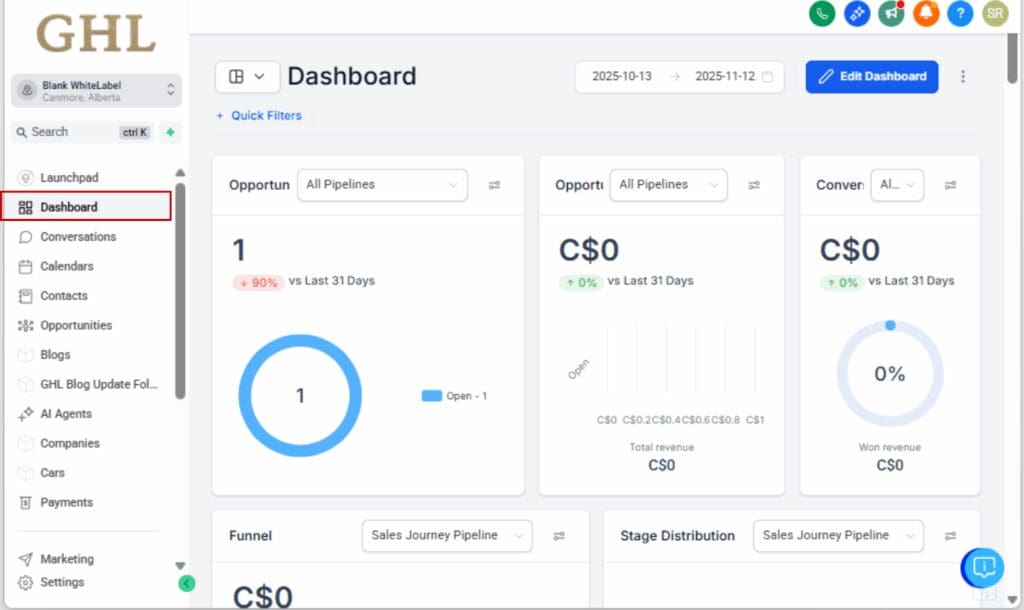Open the Stage Distribution pipeline dropdown

pyautogui.click(x=837, y=536)
